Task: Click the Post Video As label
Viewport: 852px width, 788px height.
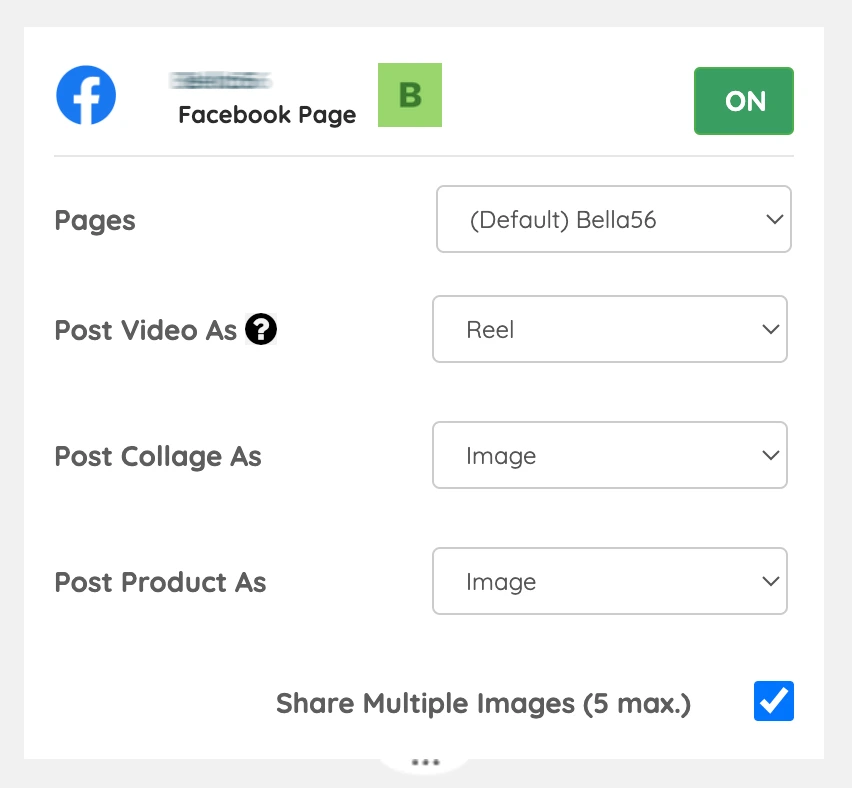Action: coord(145,330)
